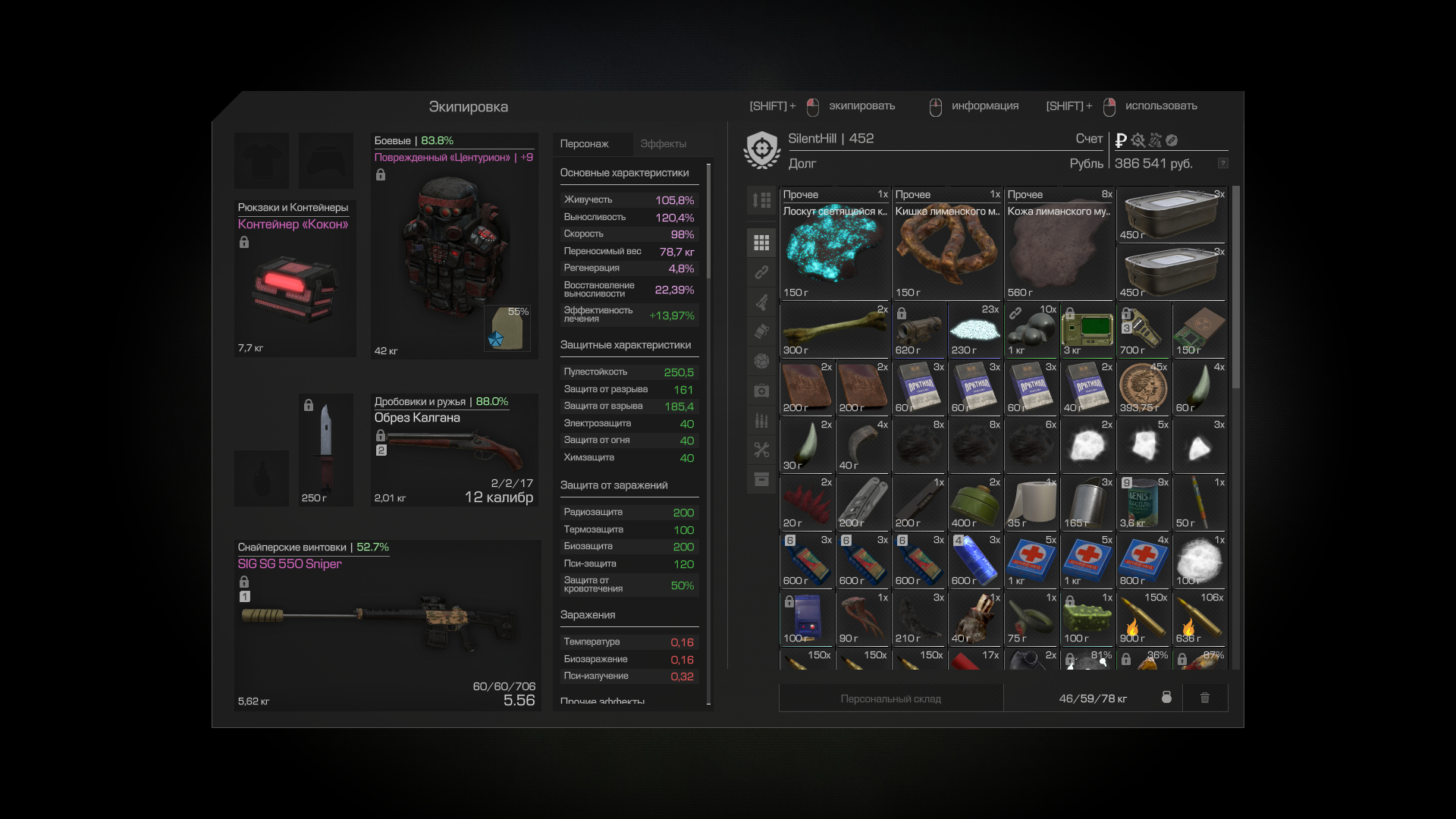
Task: Select the all-items grid filter
Action: coord(761,243)
